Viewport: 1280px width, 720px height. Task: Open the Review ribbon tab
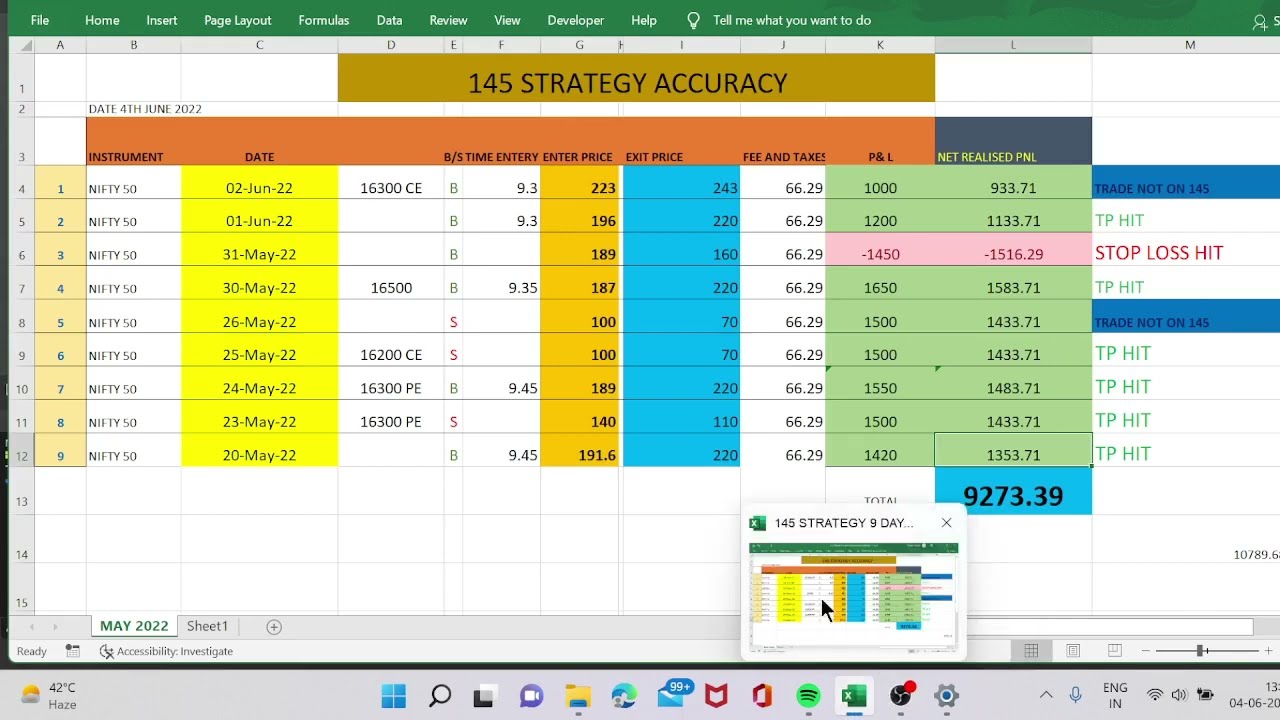pos(448,20)
